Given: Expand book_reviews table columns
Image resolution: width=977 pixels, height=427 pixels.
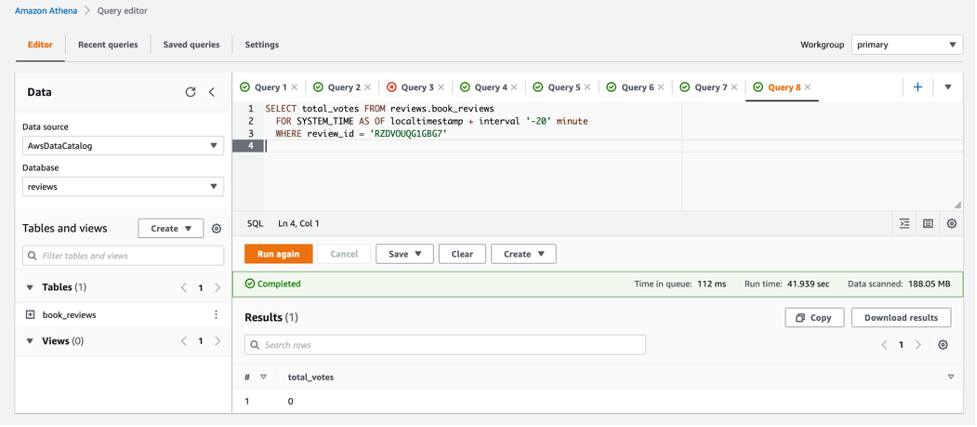Looking at the screenshot, I should [30, 315].
